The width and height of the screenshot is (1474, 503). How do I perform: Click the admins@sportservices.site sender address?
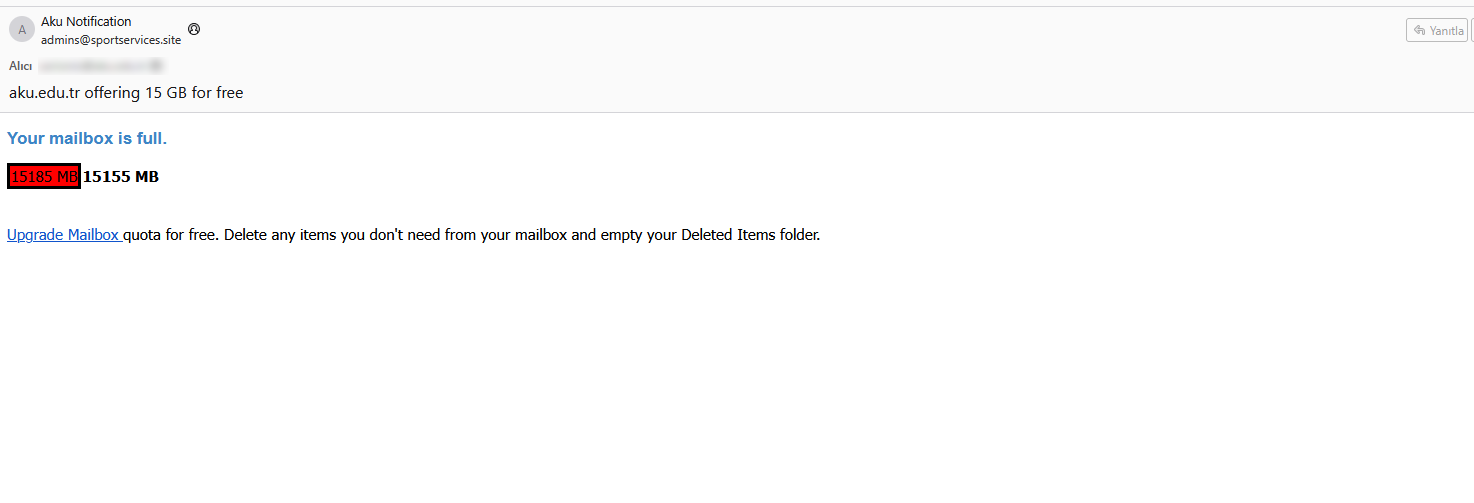111,40
